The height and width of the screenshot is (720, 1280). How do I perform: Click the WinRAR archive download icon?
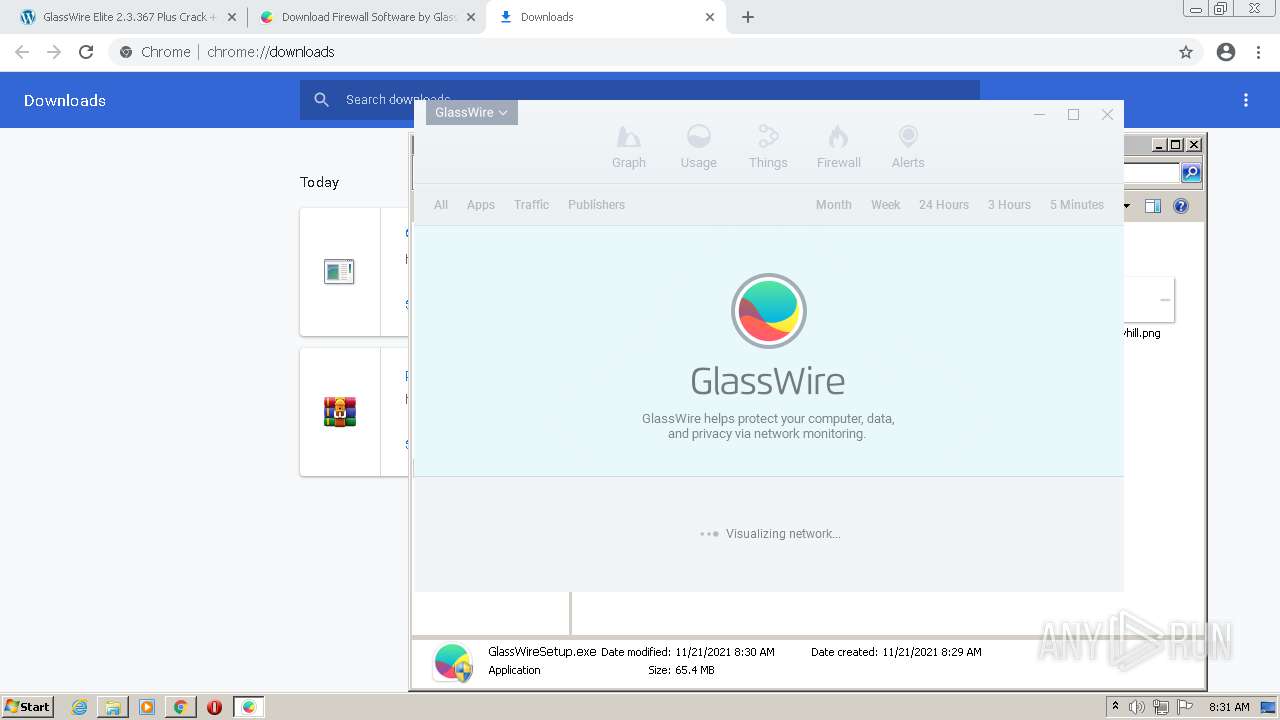[340, 412]
